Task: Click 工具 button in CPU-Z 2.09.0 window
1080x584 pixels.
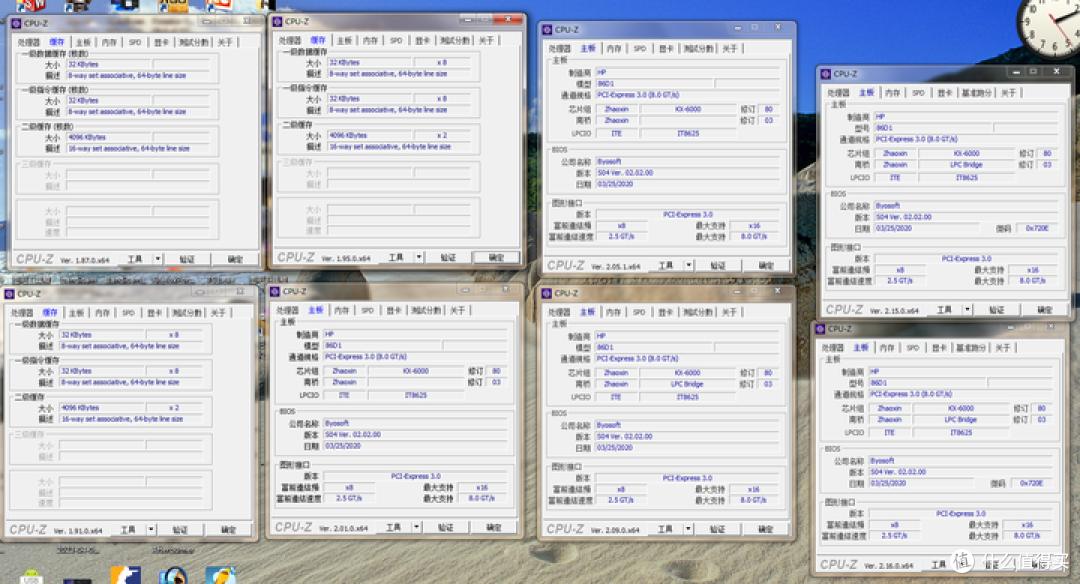Action: tap(665, 529)
